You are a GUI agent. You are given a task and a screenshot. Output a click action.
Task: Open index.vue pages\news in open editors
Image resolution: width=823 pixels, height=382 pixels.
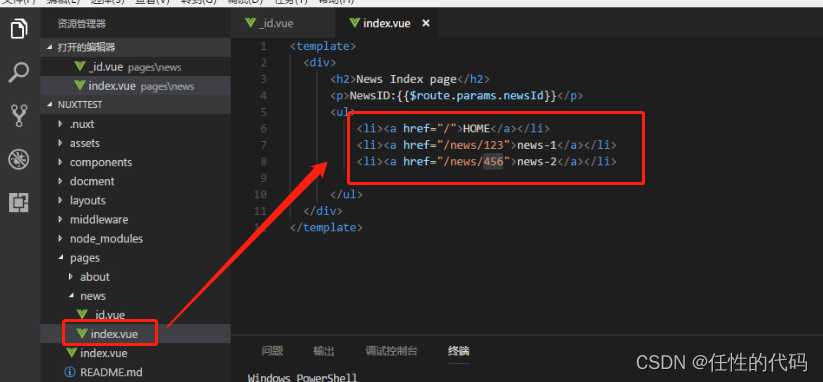click(135, 86)
